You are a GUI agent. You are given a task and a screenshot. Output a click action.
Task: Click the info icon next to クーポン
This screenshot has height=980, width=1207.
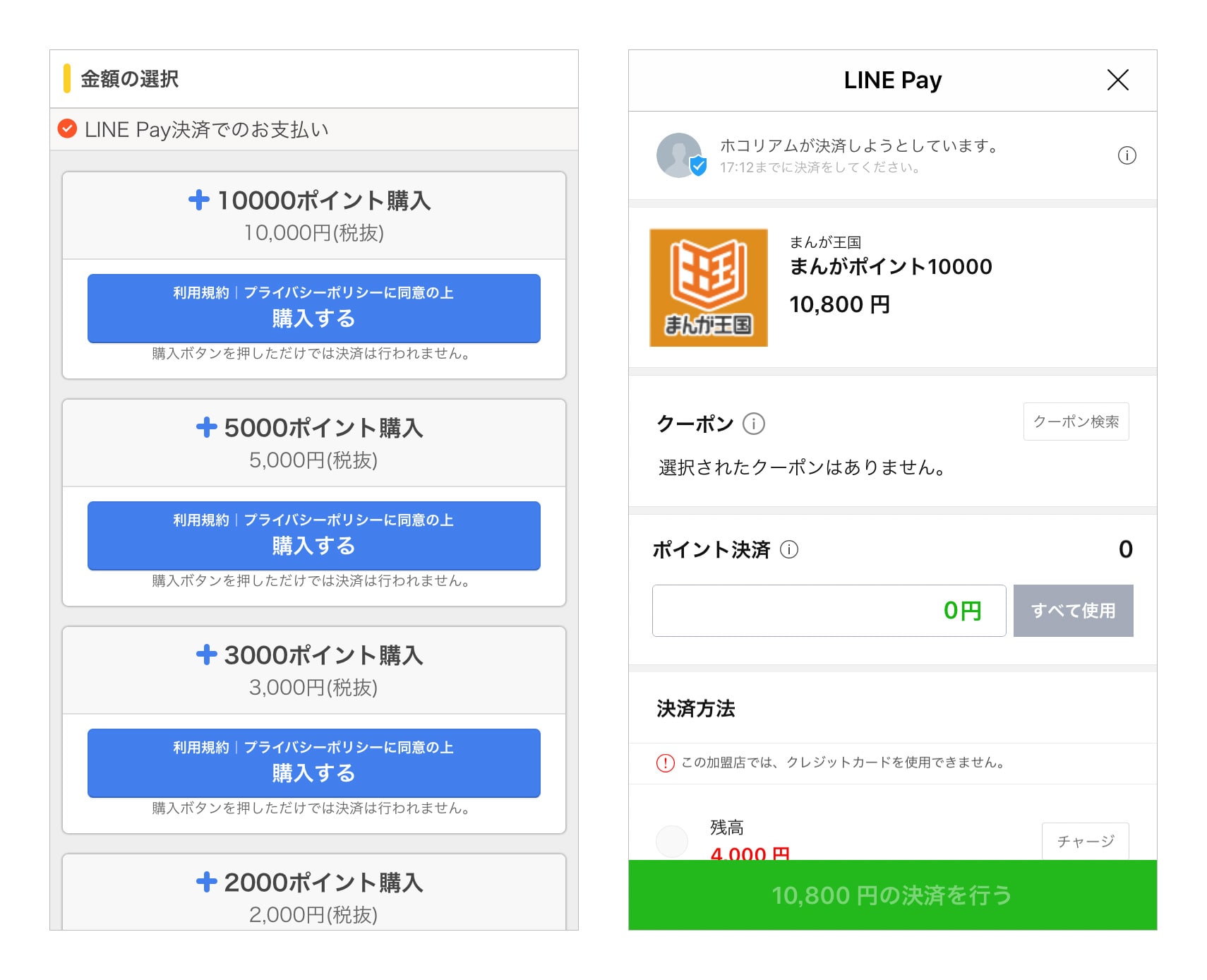(x=753, y=424)
